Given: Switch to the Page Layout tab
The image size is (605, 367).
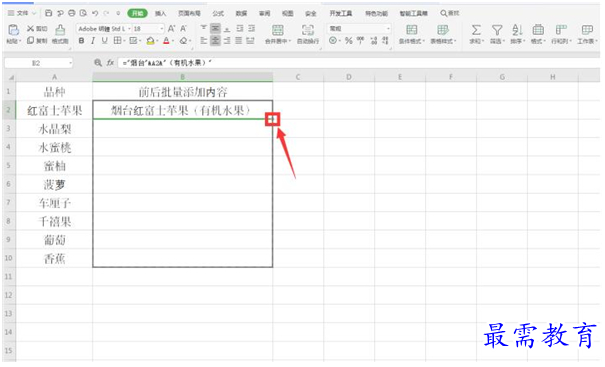Looking at the screenshot, I should (x=189, y=13).
